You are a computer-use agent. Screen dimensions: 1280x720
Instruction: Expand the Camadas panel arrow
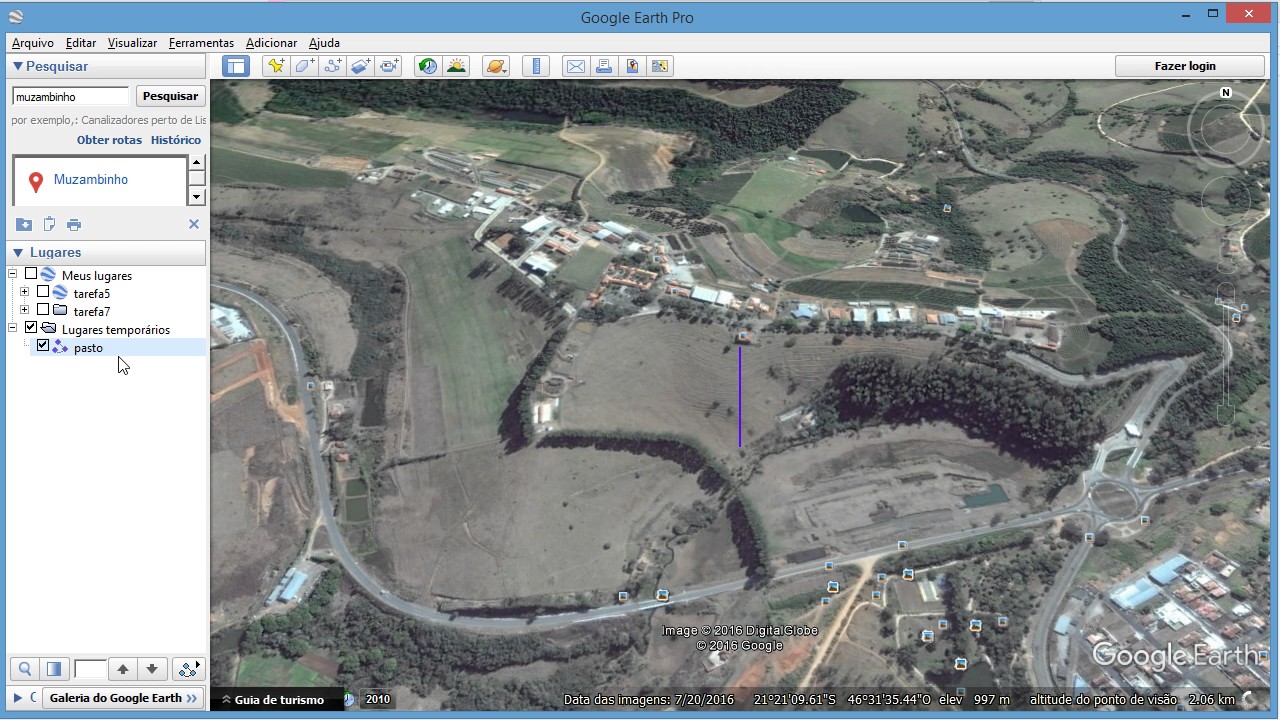17,698
